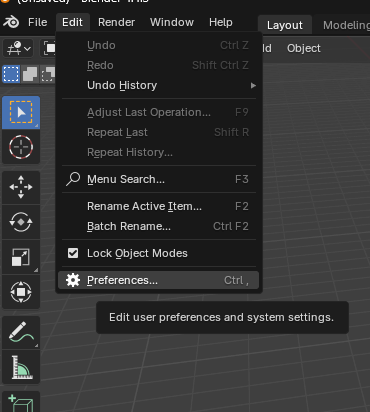Image resolution: width=370 pixels, height=412 pixels.
Task: Choose Rename Active Item entry
Action: [159, 206]
